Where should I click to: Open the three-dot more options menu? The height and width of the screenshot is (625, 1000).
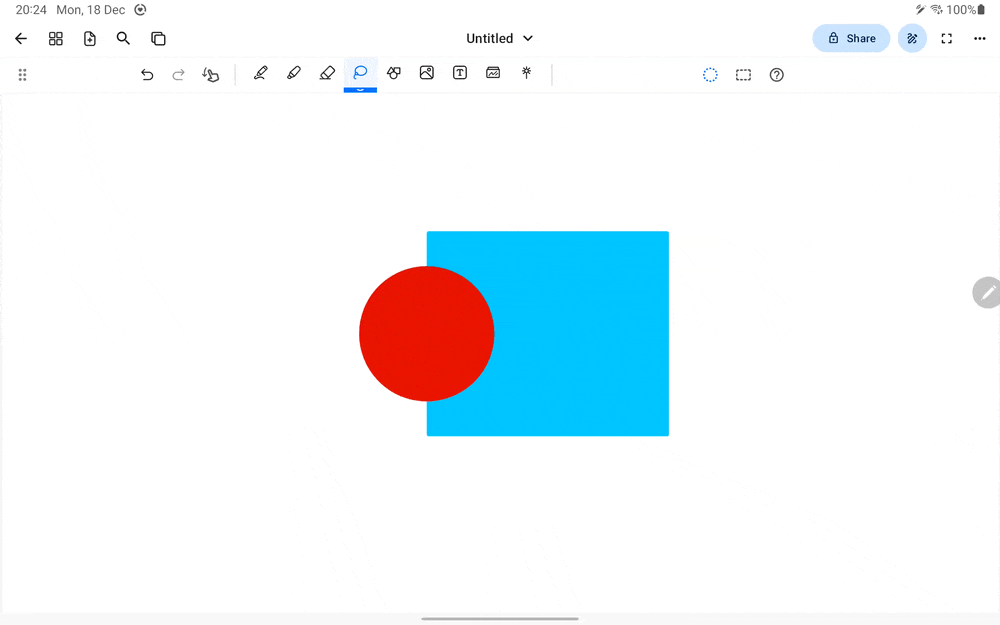click(980, 39)
